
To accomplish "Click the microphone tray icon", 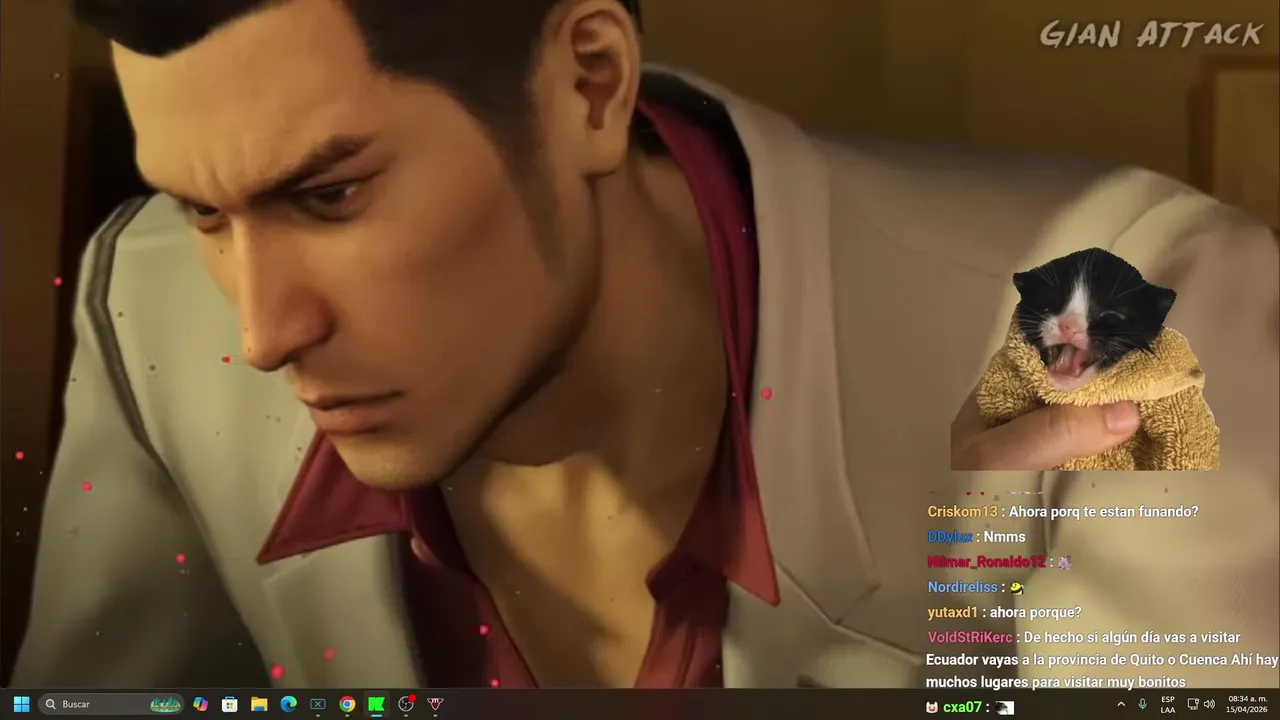I will pos(1142,704).
